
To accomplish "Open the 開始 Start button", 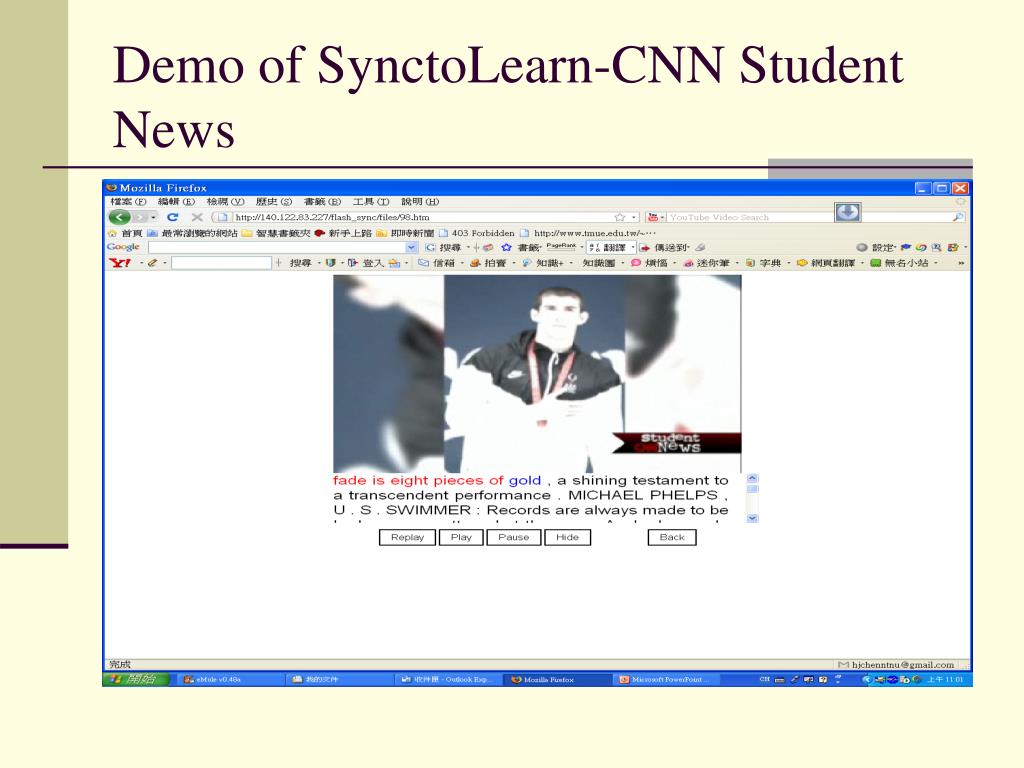I will coord(136,679).
